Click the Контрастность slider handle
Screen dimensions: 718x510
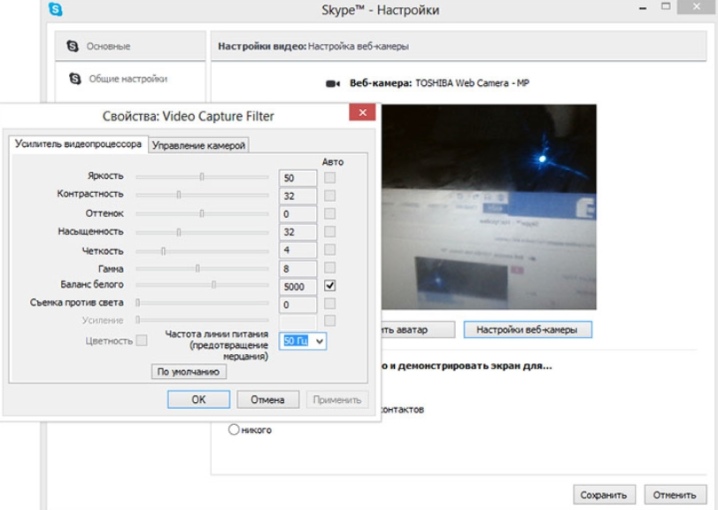click(179, 195)
